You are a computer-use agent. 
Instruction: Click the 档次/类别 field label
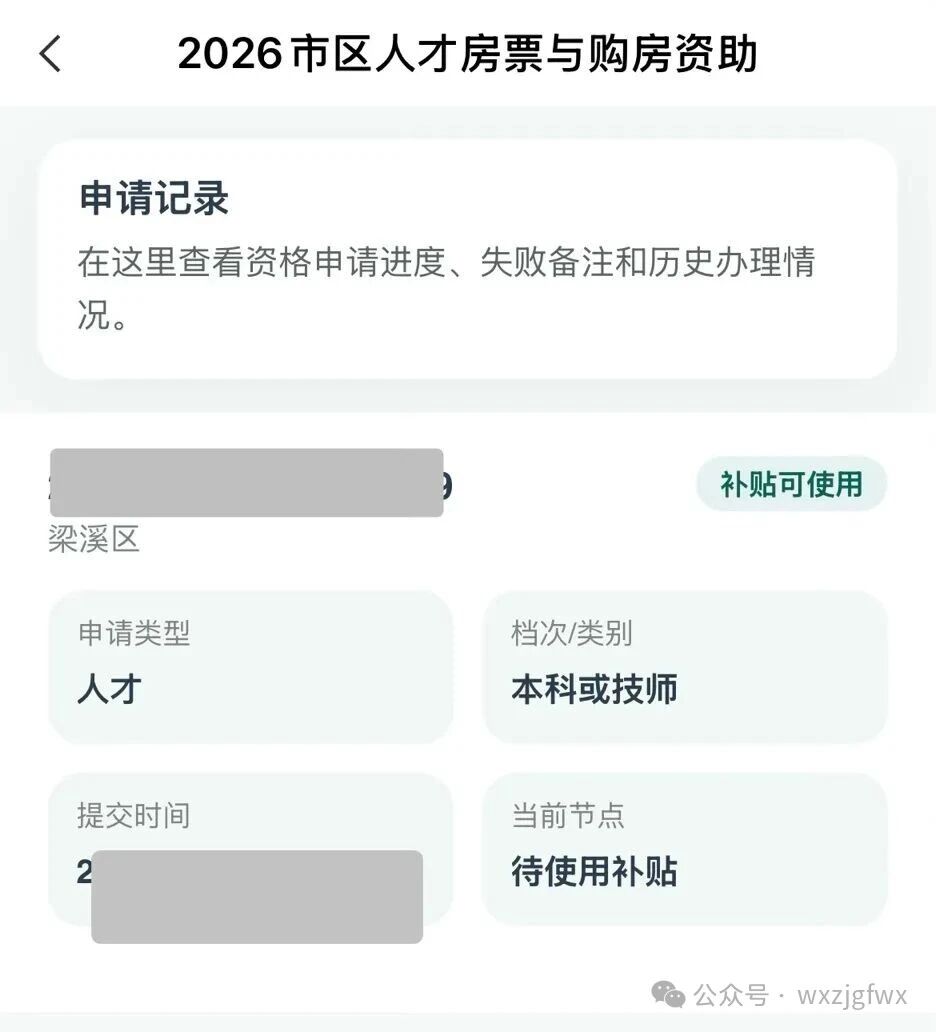pos(571,632)
